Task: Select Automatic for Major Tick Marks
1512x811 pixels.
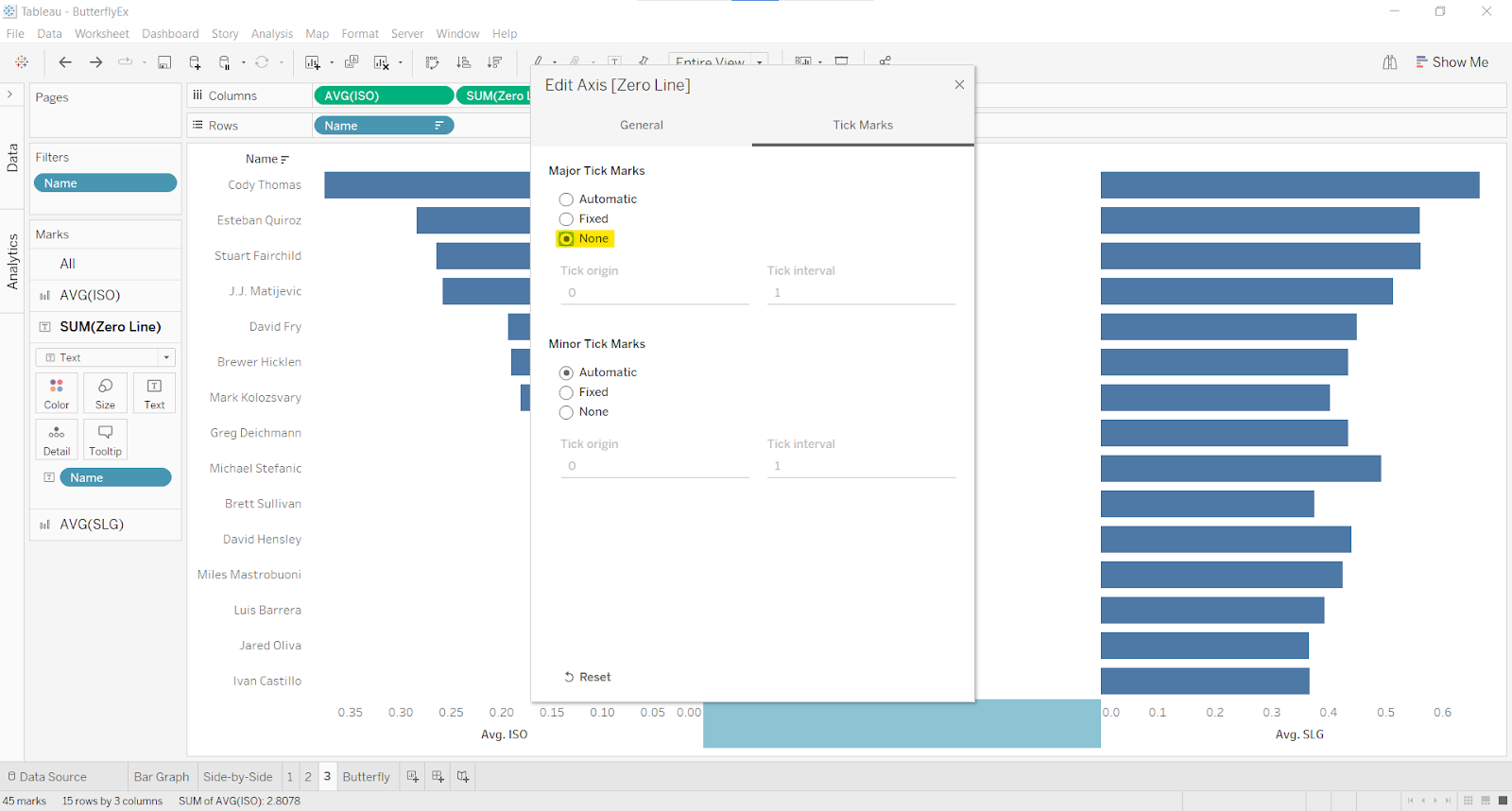Action: [566, 199]
